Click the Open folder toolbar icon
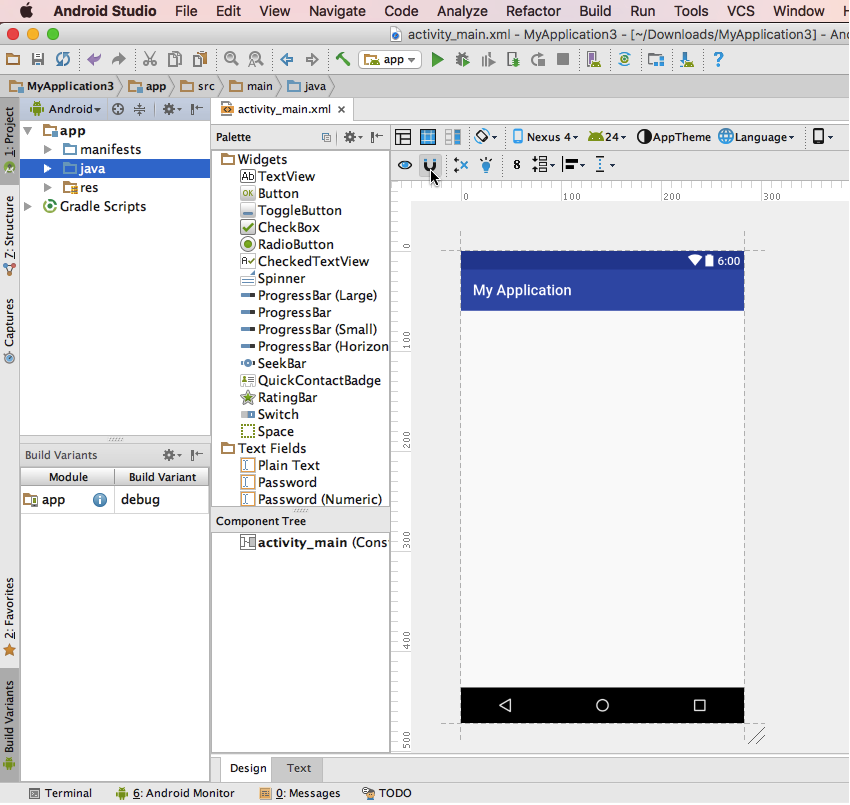The width and height of the screenshot is (850, 805). tap(13, 60)
